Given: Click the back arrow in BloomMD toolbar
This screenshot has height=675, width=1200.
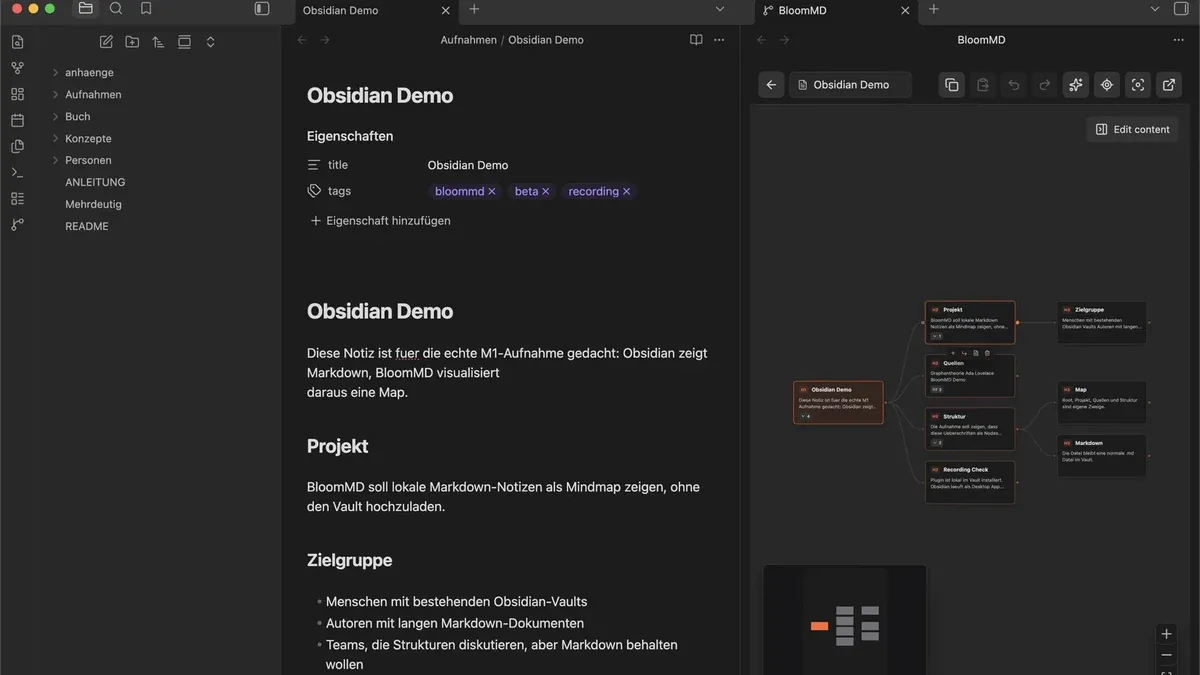Looking at the screenshot, I should (x=771, y=85).
